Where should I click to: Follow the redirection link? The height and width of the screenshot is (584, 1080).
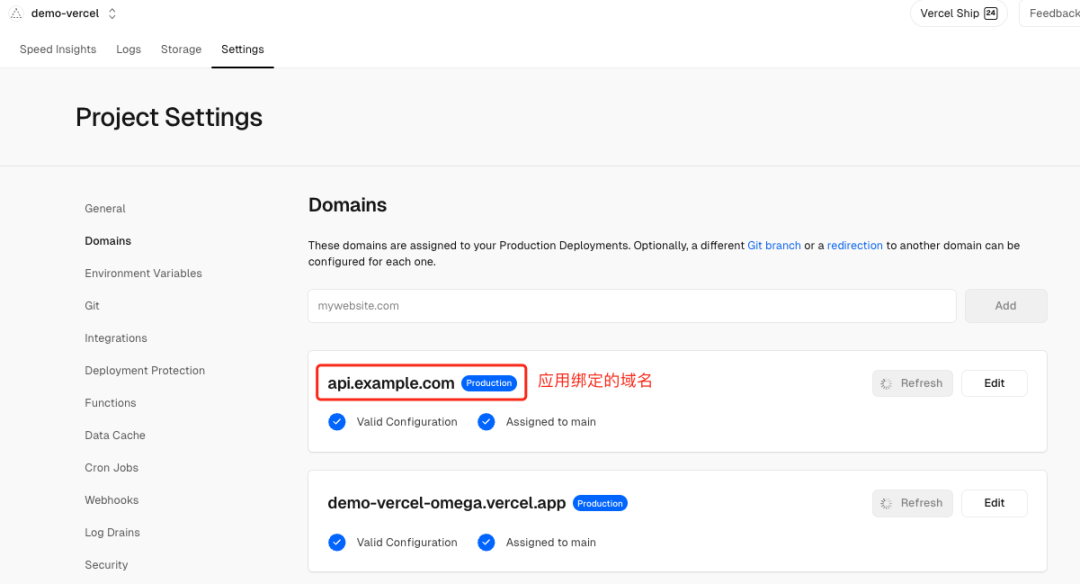coord(855,245)
